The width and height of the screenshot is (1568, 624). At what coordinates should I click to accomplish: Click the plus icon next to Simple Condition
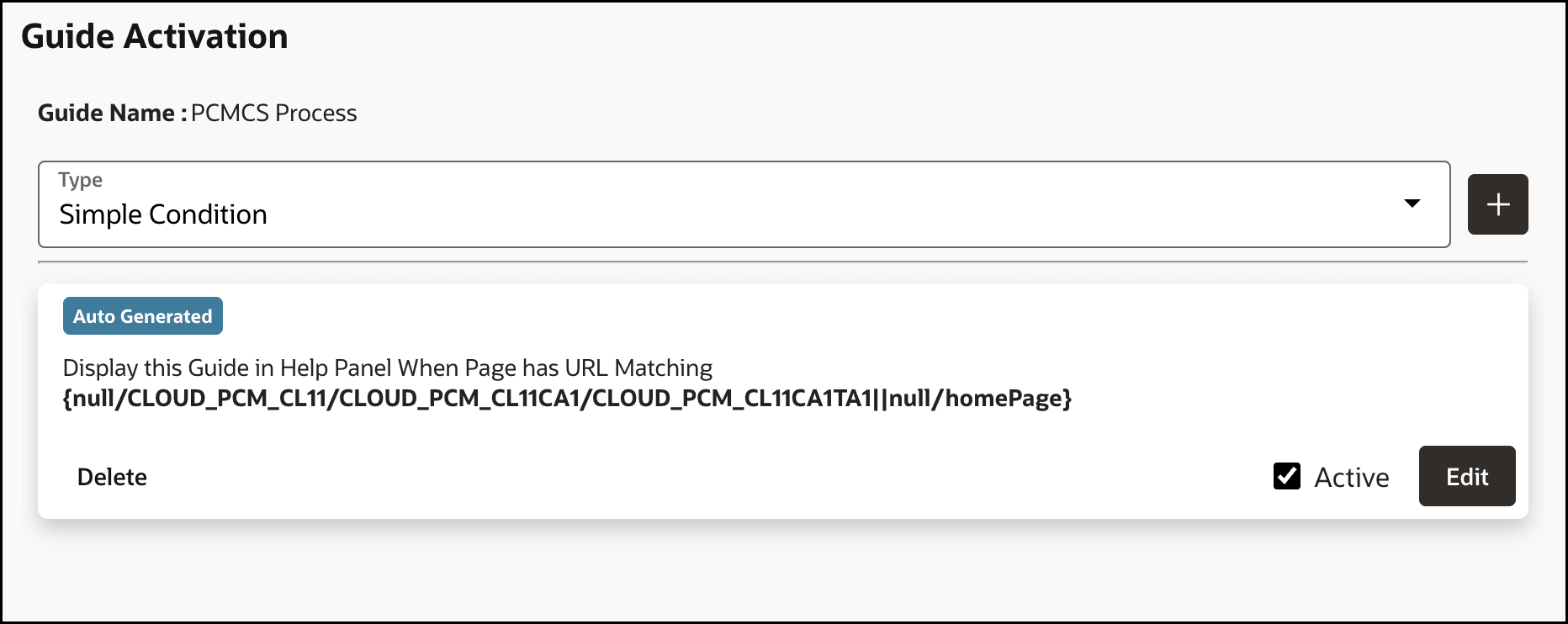click(1497, 204)
